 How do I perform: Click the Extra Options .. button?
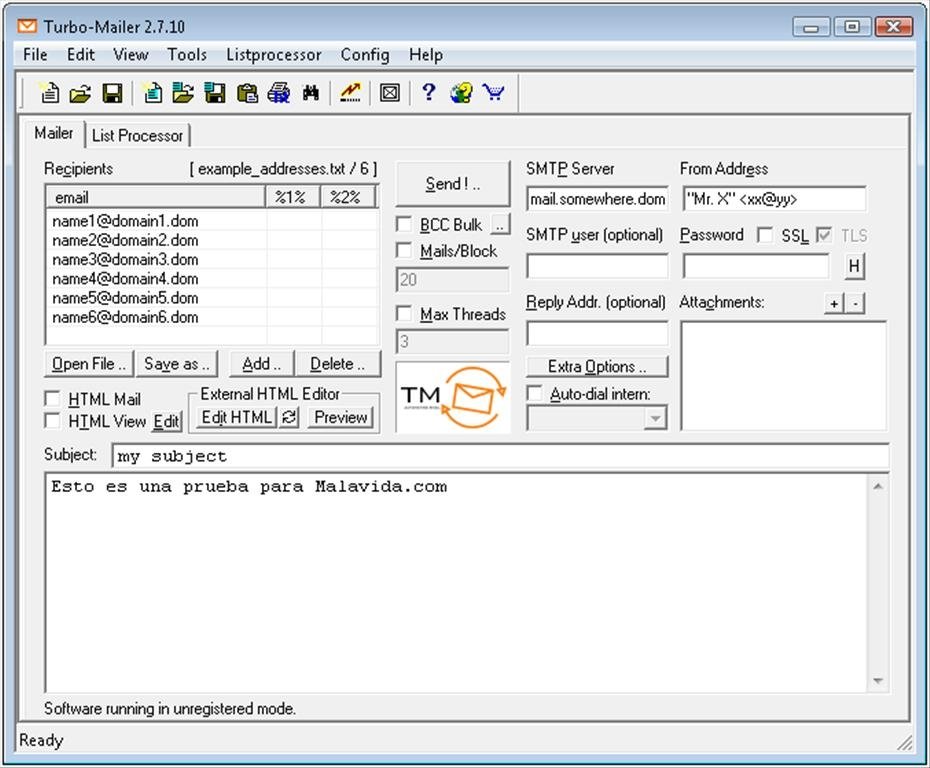point(597,367)
